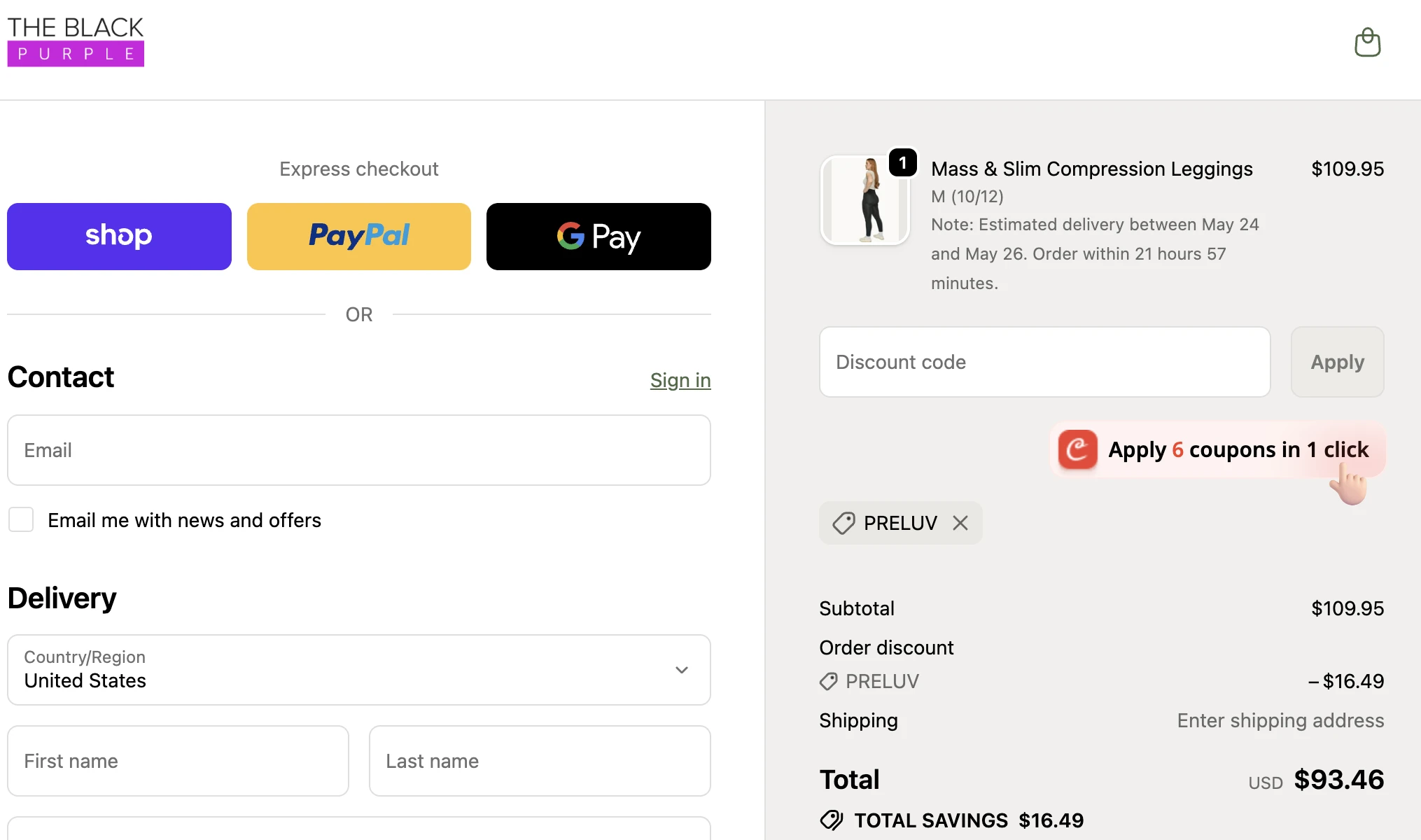The image size is (1421, 840).
Task: Sign in to your account
Action: [x=680, y=380]
